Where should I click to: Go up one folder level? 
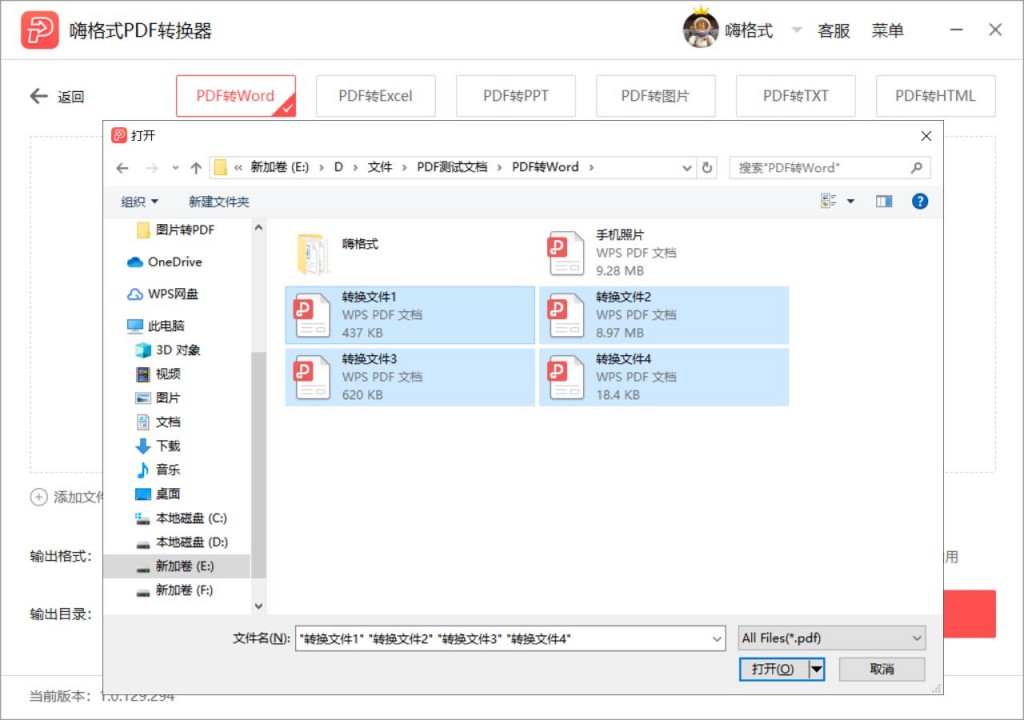coord(196,168)
